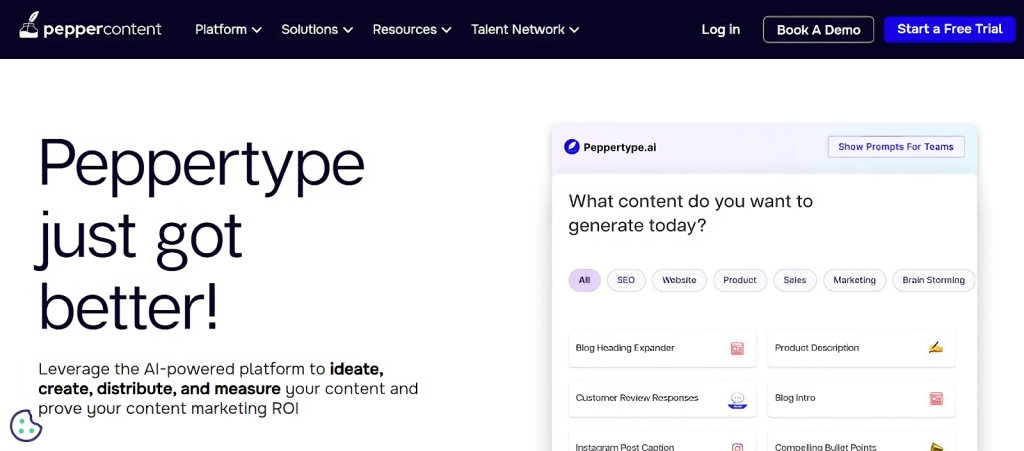Expand the Talent Network menu

tap(525, 29)
